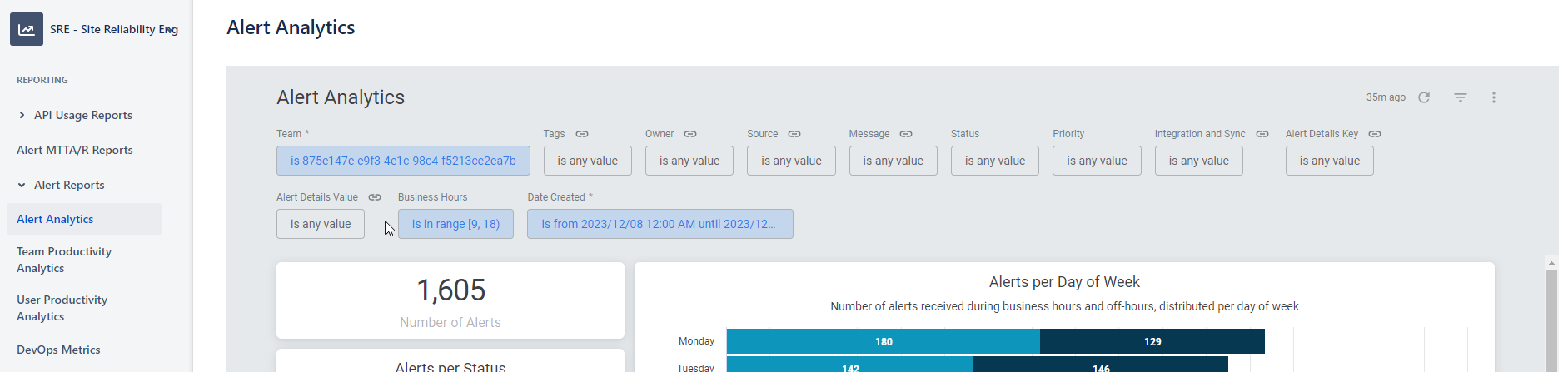Toggle the filters bar icon
1568x372 pixels.
(x=1461, y=97)
